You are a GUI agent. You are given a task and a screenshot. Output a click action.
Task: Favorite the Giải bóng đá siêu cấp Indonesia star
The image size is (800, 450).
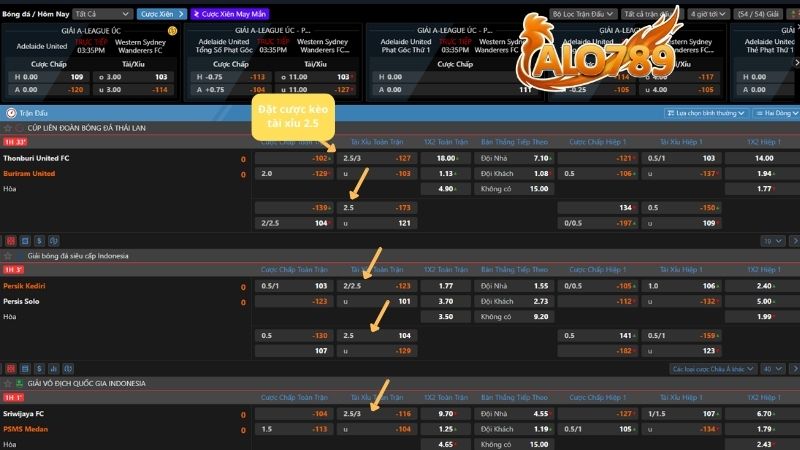click(8, 256)
